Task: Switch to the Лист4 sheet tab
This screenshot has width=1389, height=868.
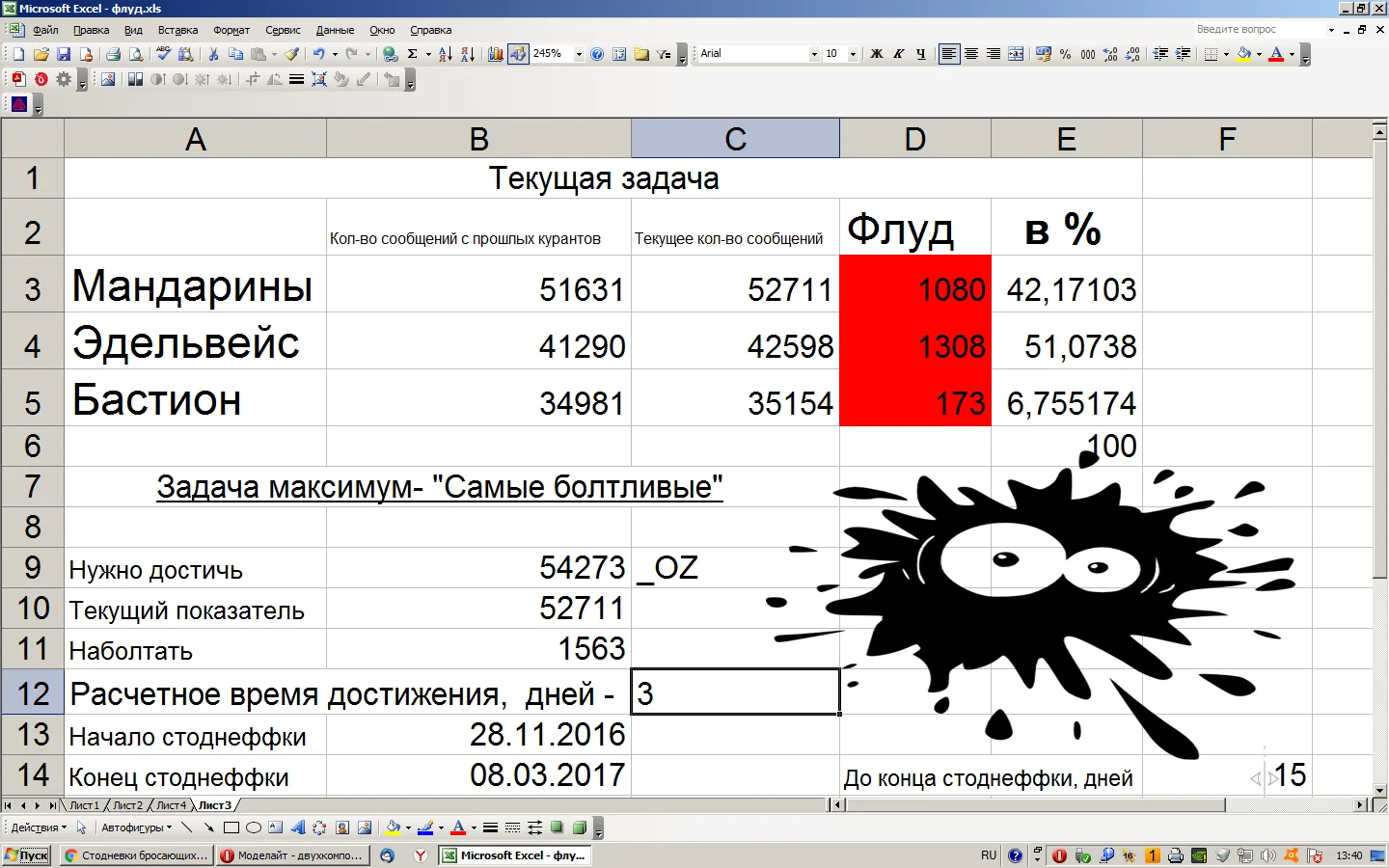Action: (x=171, y=805)
